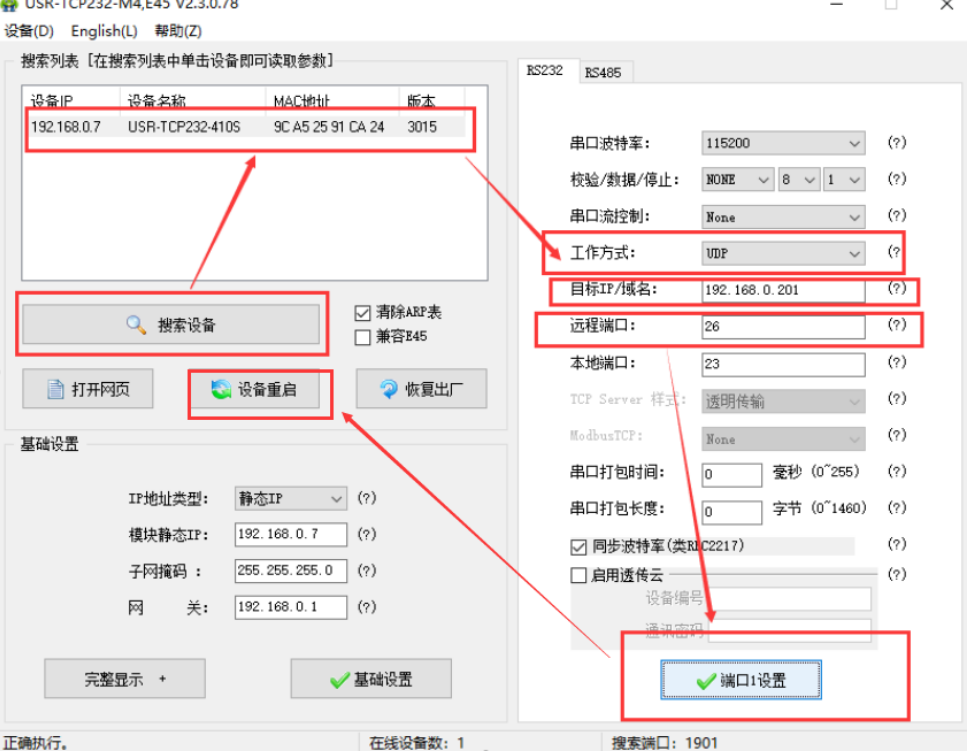Click the 搜索设备 magnifier search button
This screenshot has width=974, height=754.
[171, 325]
